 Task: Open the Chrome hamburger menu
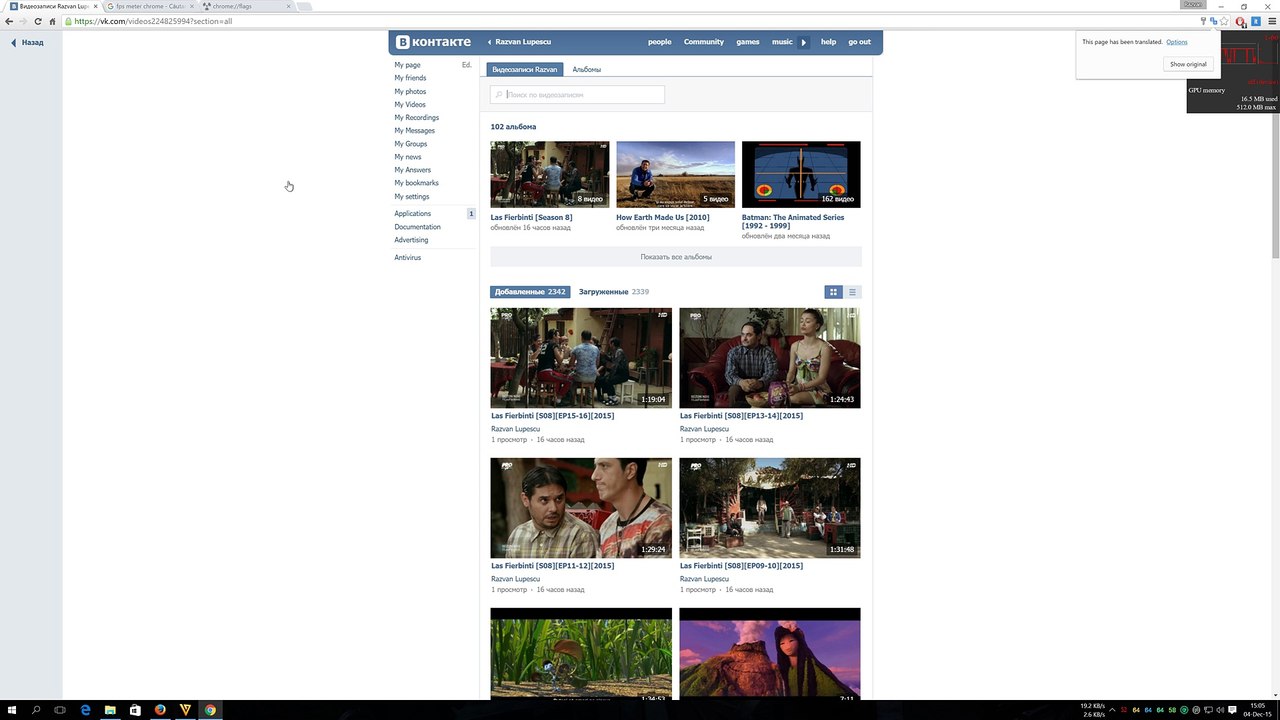pyautogui.click(x=1271, y=21)
